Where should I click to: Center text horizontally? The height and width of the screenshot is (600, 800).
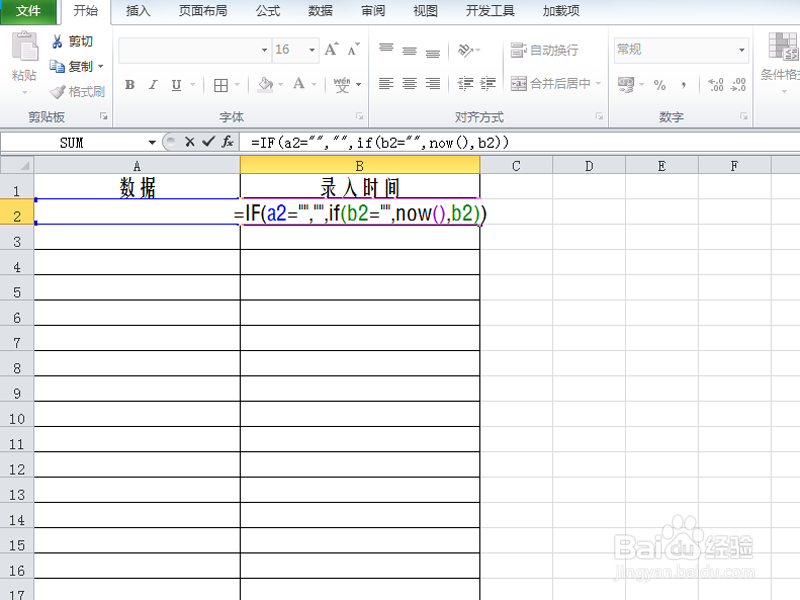(x=410, y=84)
